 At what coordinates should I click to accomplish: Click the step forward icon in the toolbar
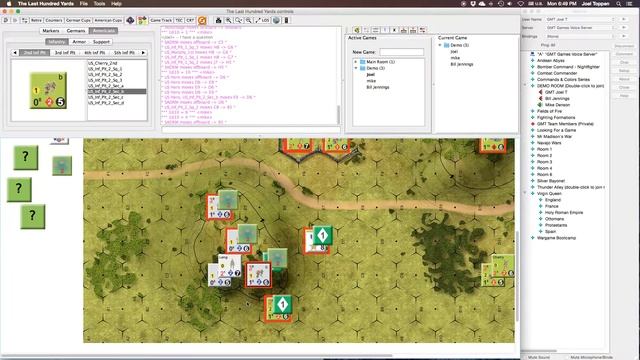[15, 20]
